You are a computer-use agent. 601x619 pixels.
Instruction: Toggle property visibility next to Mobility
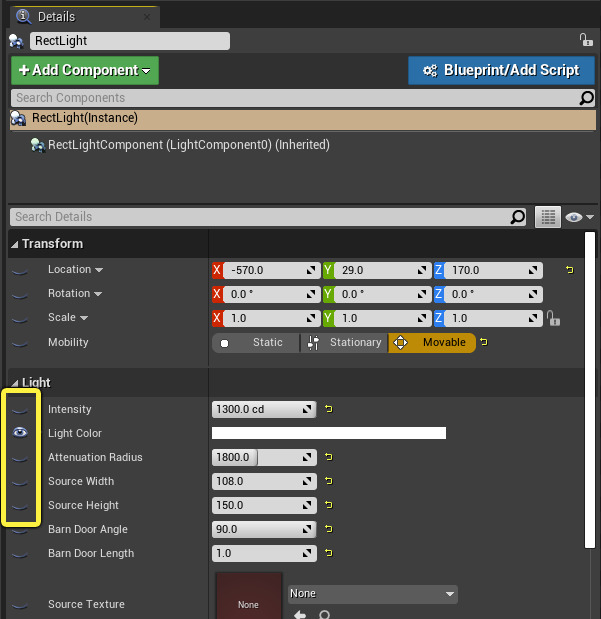(20, 344)
